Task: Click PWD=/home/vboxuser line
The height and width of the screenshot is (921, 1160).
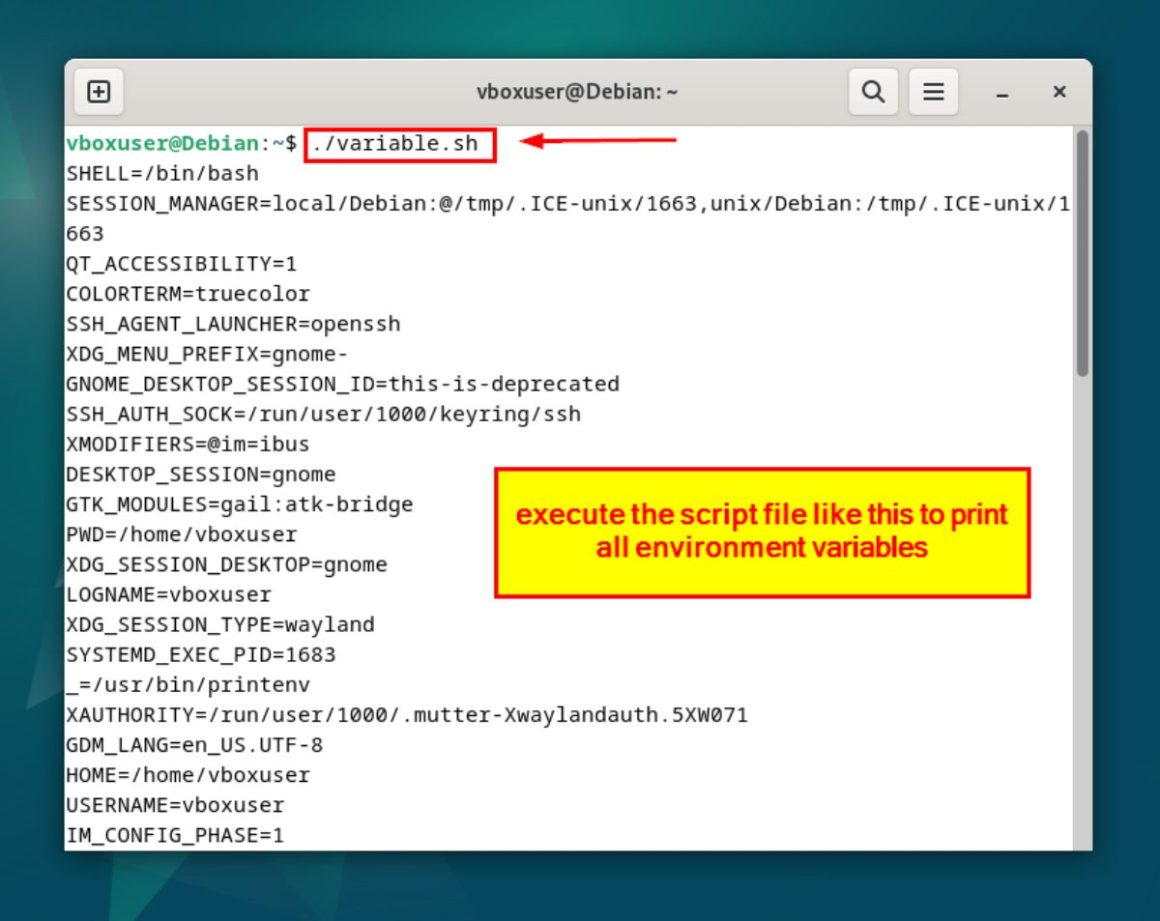Action: click(181, 534)
